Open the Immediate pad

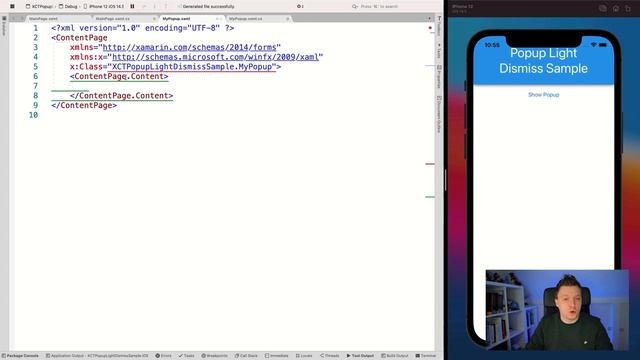tap(277, 356)
